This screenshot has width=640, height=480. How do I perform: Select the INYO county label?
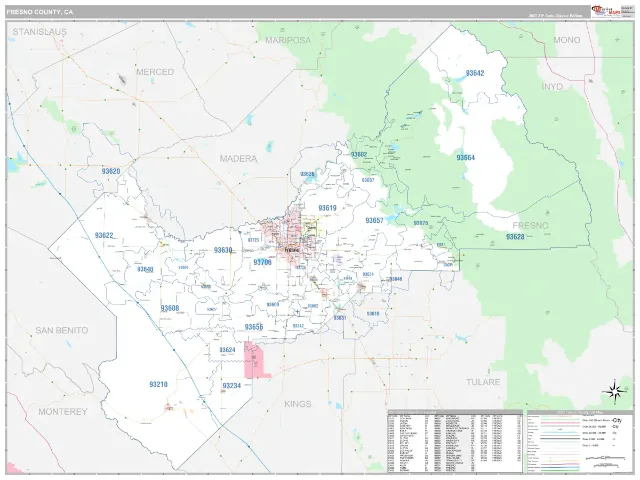coord(552,87)
